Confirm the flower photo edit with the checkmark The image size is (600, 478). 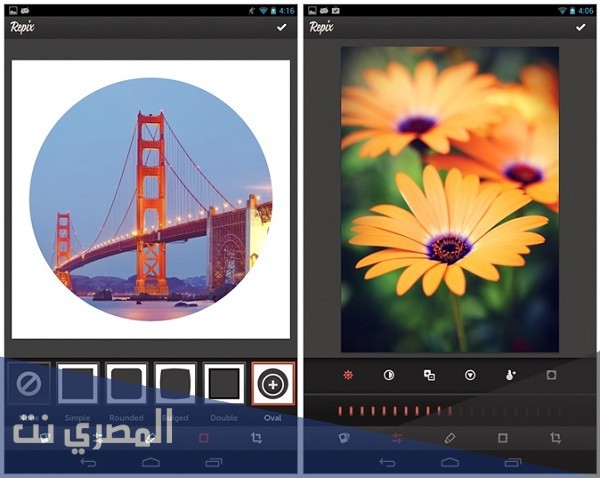tap(580, 27)
